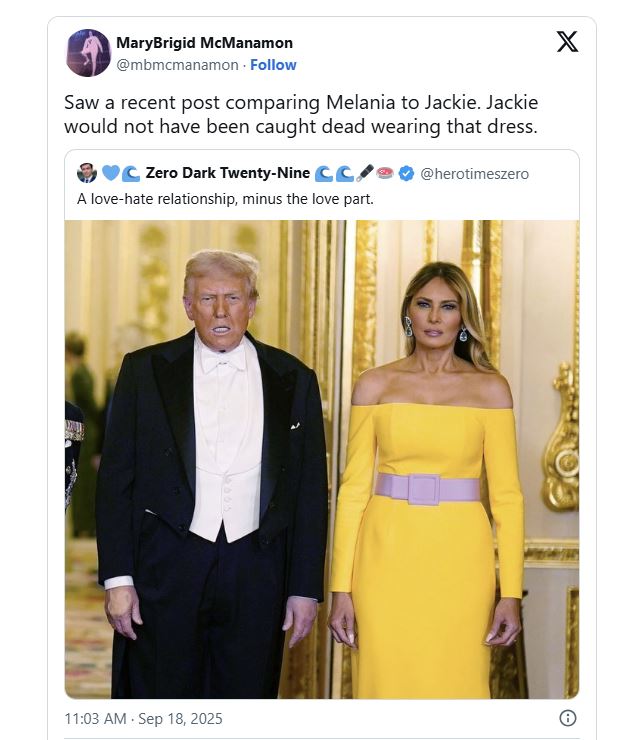Screen dimensions: 631x740
Task: Open MaryBrigid McManamon display name
Action: pyautogui.click(x=204, y=43)
